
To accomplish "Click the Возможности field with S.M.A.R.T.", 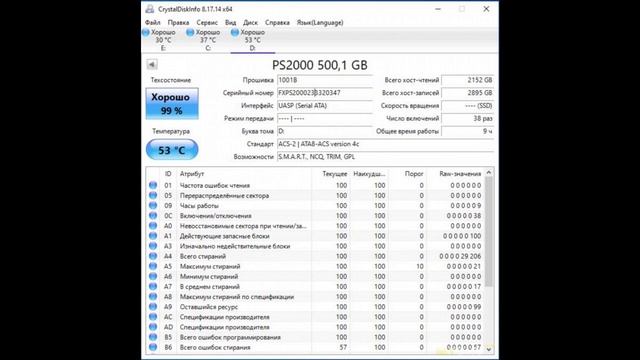I will point(385,157).
